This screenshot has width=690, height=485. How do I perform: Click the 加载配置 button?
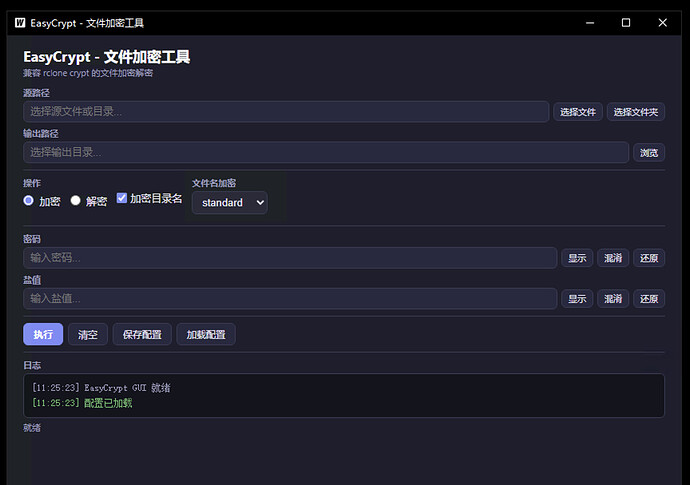tap(206, 334)
